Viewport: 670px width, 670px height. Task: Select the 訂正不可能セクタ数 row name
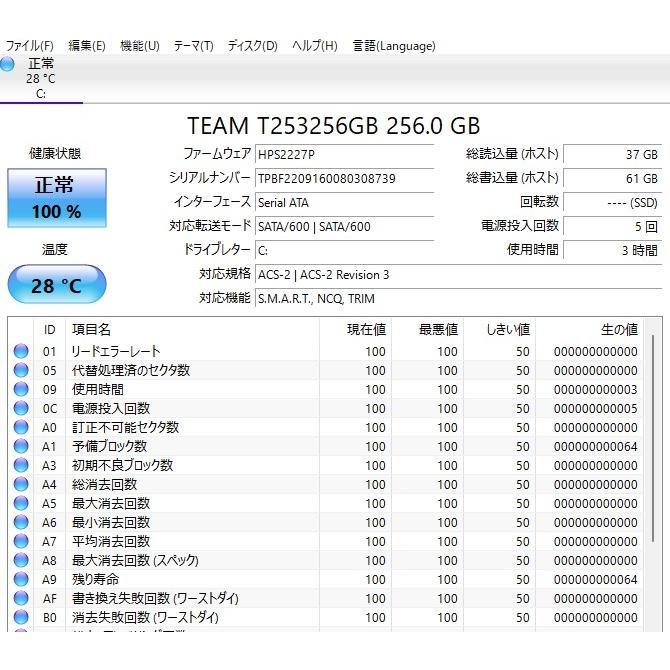(x=125, y=427)
